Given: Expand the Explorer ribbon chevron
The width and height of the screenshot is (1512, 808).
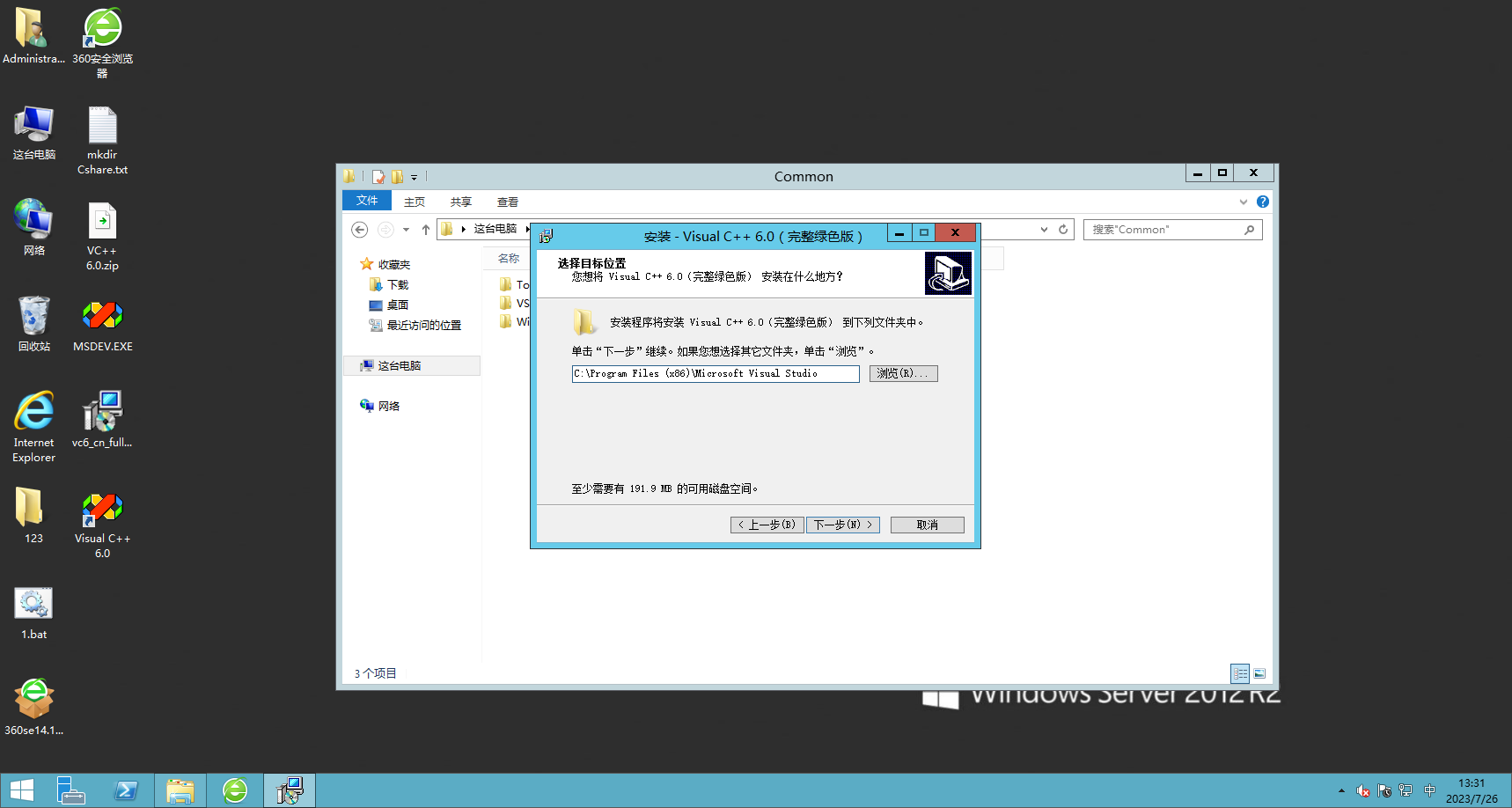Looking at the screenshot, I should [x=1244, y=202].
